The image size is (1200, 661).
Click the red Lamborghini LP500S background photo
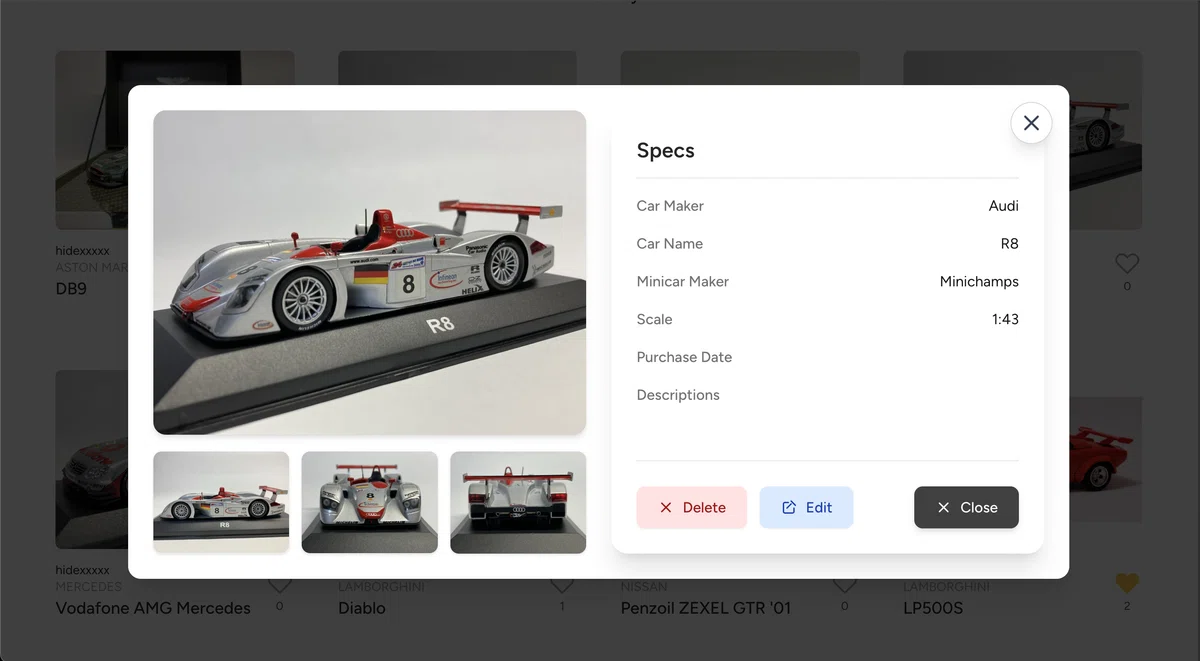[x=1106, y=460]
